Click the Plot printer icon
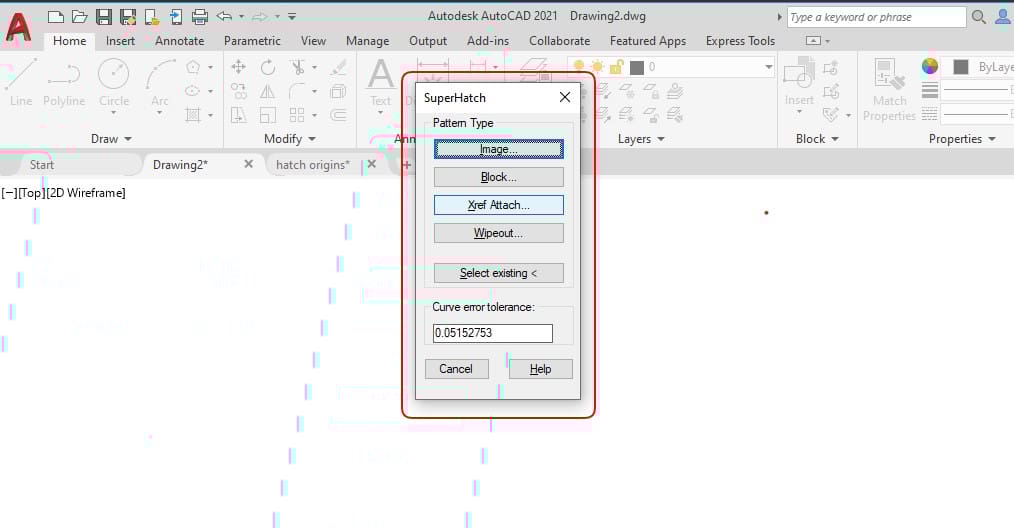 tap(200, 17)
